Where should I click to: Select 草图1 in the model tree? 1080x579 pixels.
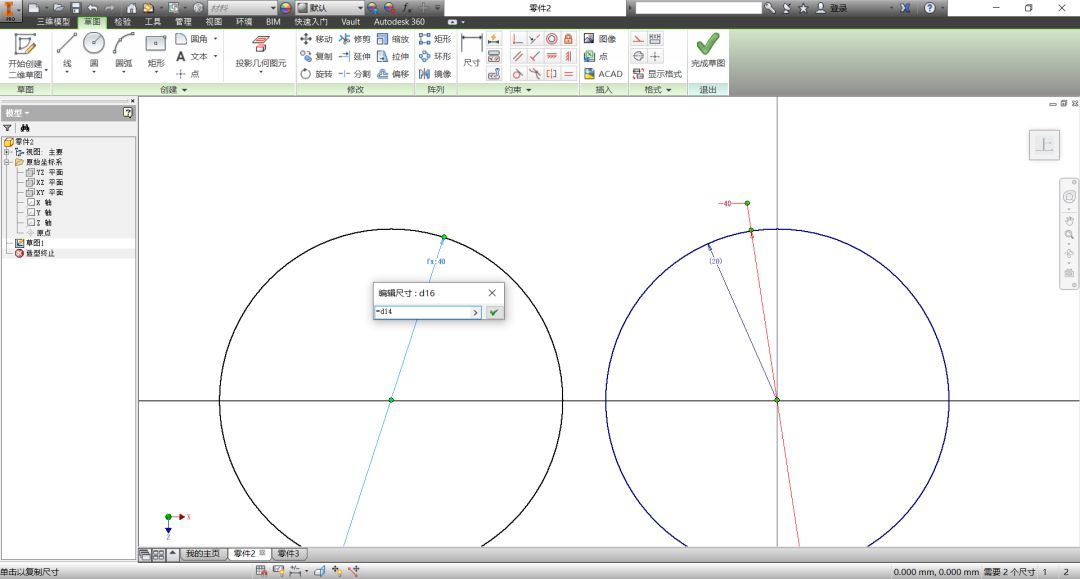tap(35, 243)
